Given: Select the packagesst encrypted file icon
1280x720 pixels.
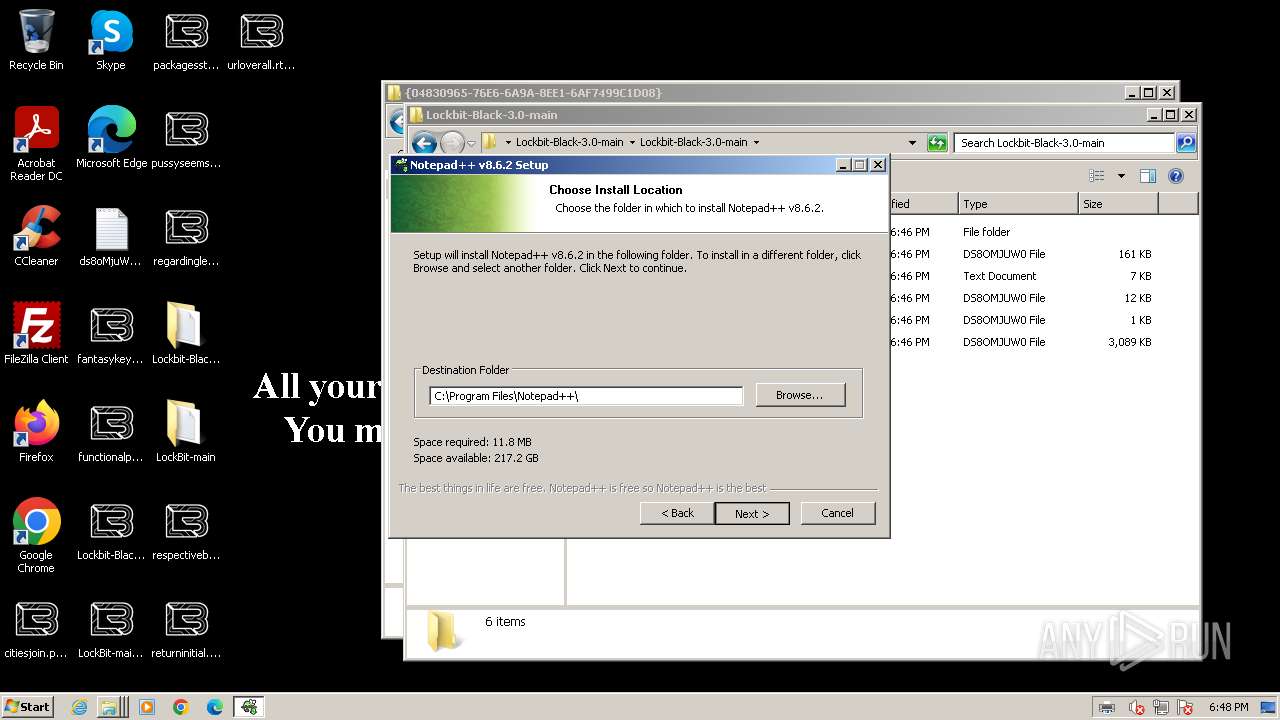Looking at the screenshot, I should [186, 41].
